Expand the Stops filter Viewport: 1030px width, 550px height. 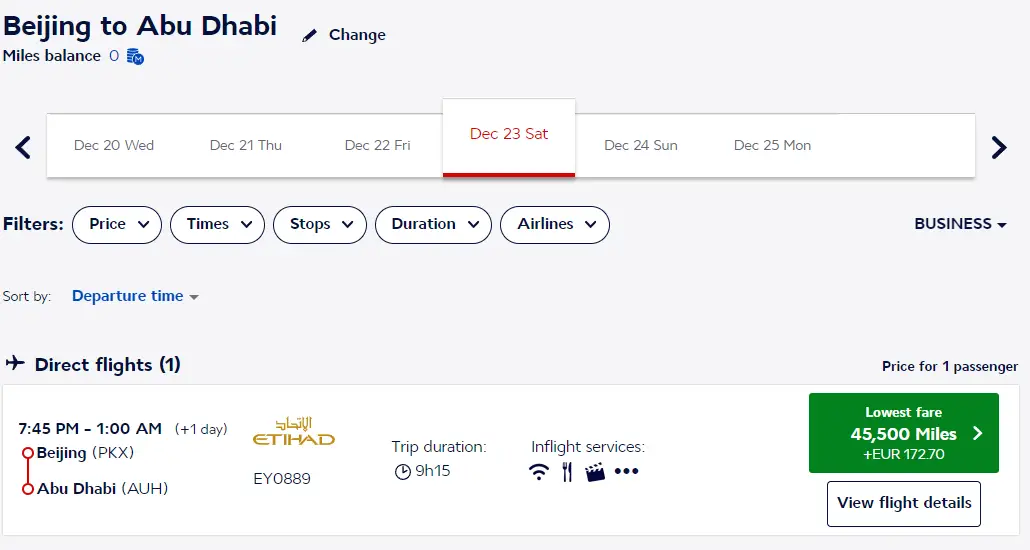click(x=320, y=224)
